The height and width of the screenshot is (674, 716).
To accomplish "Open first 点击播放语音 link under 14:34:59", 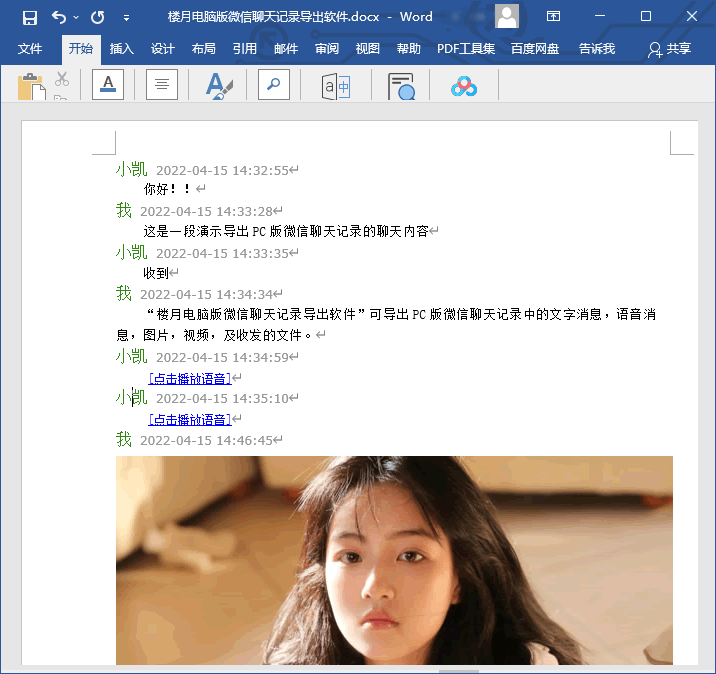I will click(x=190, y=379).
